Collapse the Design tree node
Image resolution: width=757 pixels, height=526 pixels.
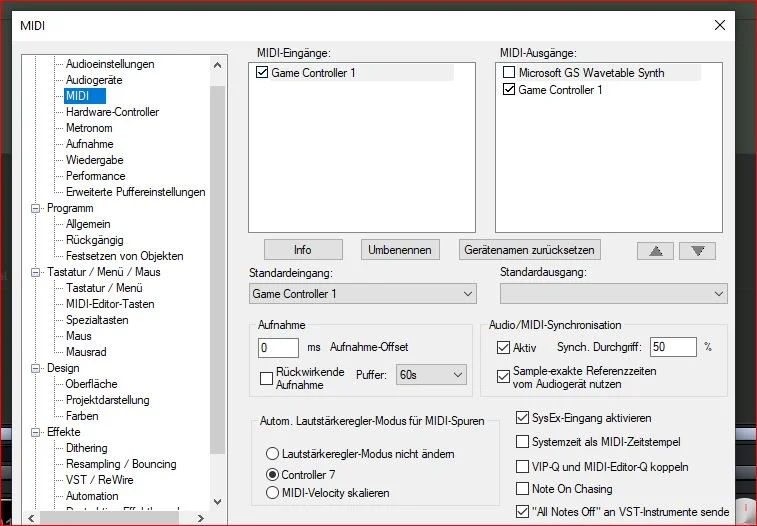(35, 368)
